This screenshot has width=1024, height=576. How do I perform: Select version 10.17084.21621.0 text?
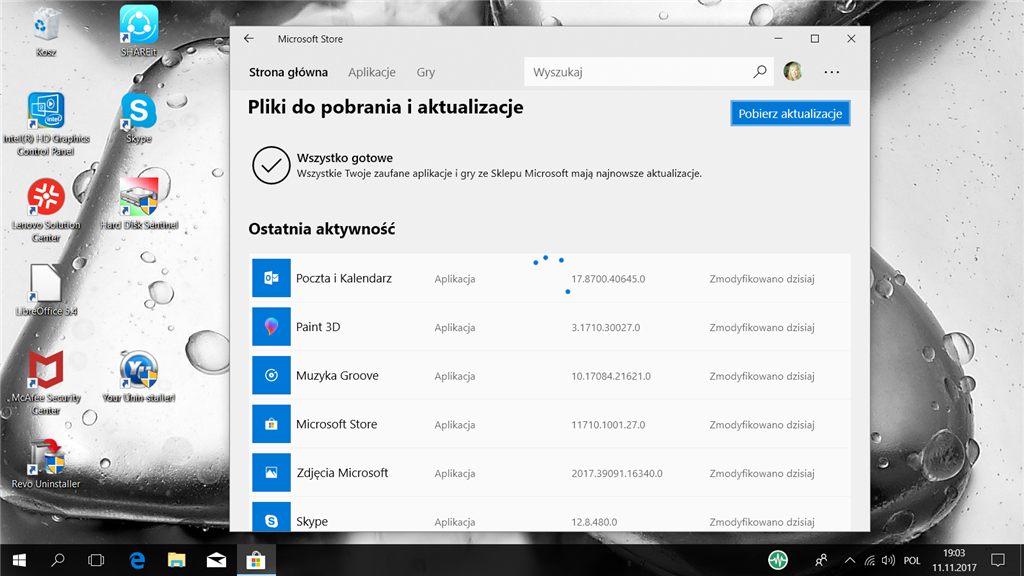611,376
